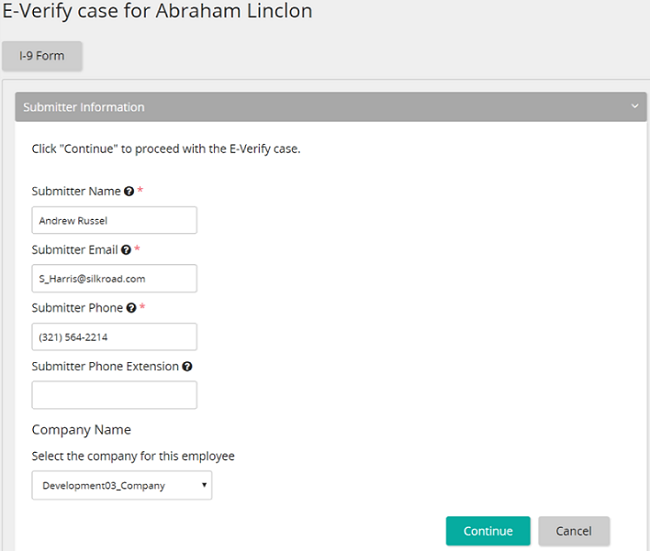Show help for Submitter Phone Extension

(187, 367)
